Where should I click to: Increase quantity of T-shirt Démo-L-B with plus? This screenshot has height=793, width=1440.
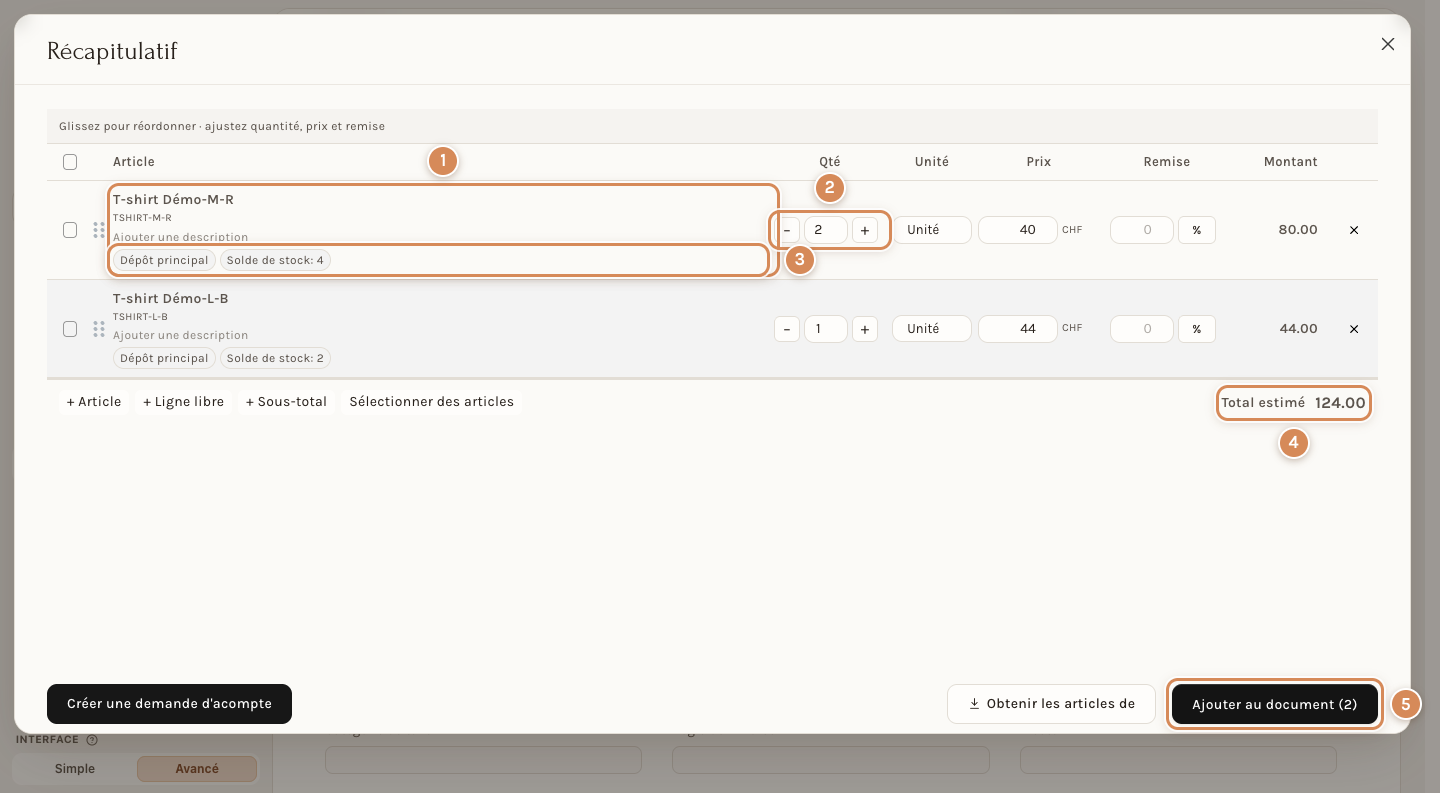pyautogui.click(x=865, y=329)
